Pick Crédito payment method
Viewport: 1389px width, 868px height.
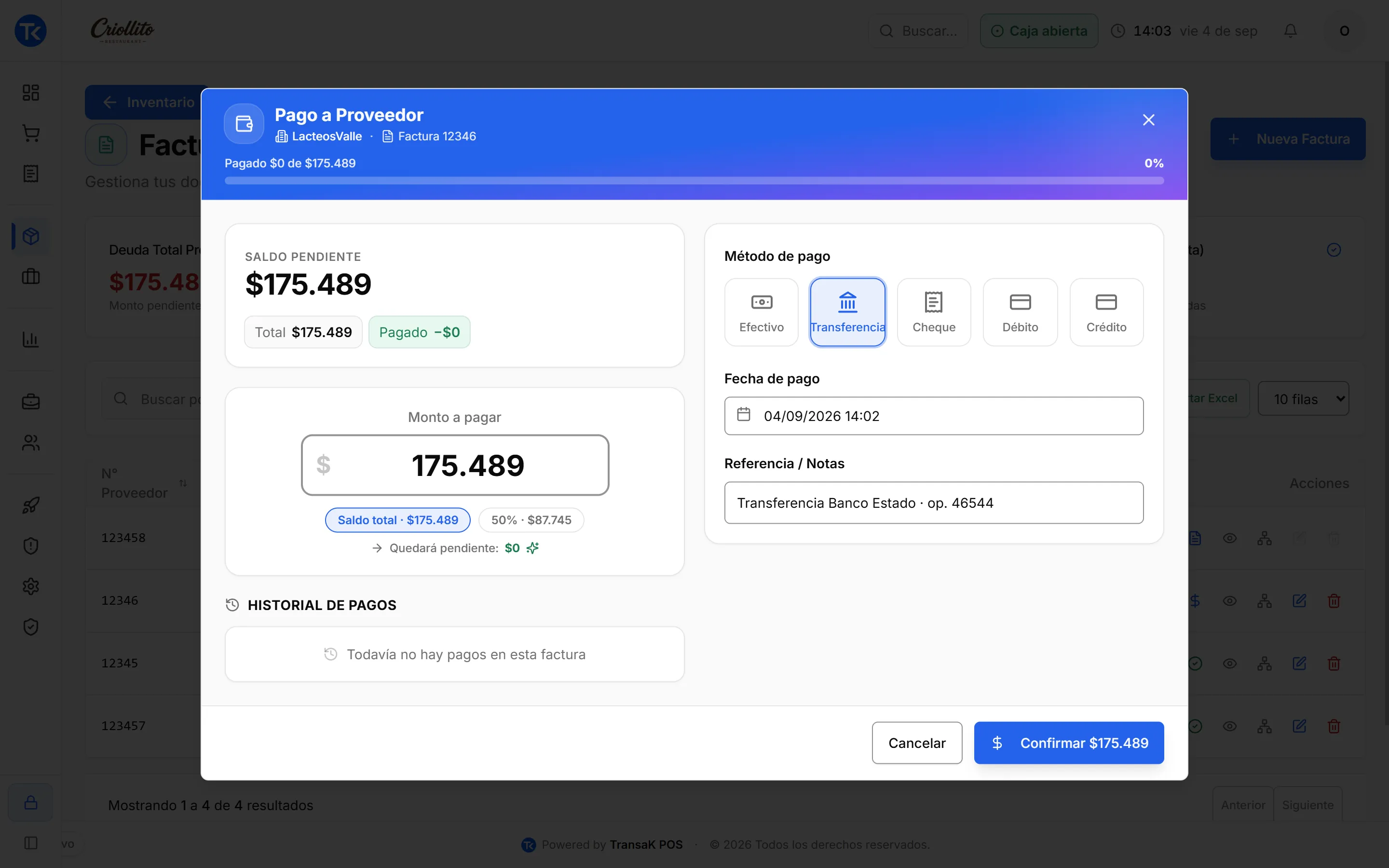tap(1106, 312)
